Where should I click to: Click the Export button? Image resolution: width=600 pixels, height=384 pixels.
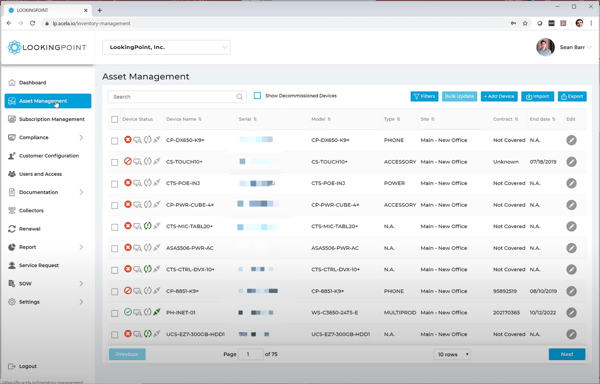click(572, 96)
